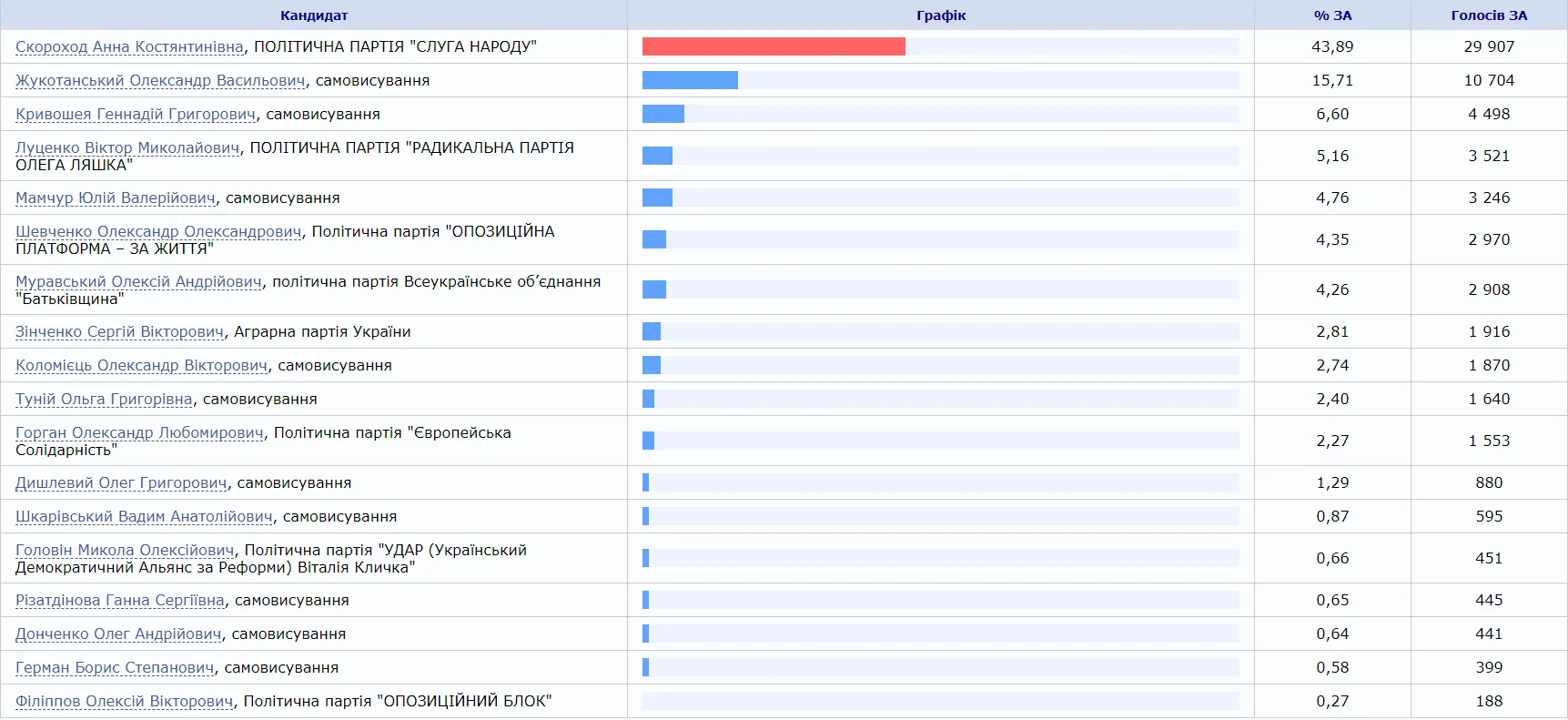Screen dimensions: 1568x720
Task: Select Мамчур Юлій Валерійович link
Action: (116, 198)
